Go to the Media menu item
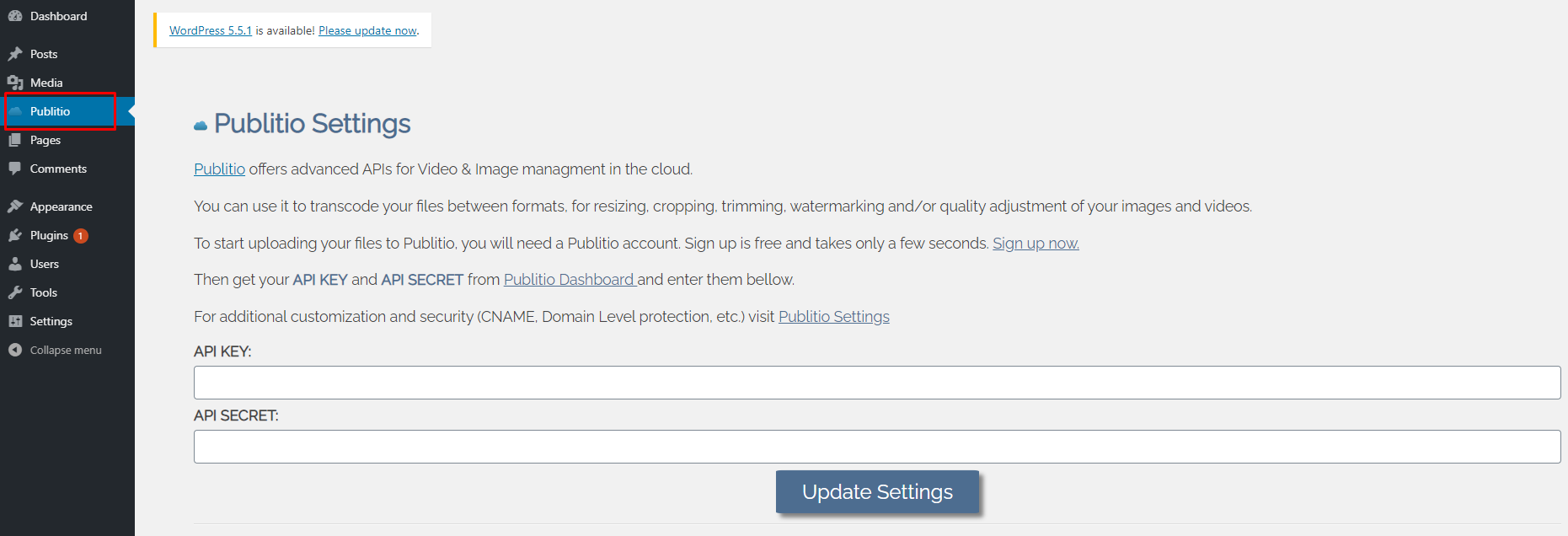 pyautogui.click(x=67, y=83)
